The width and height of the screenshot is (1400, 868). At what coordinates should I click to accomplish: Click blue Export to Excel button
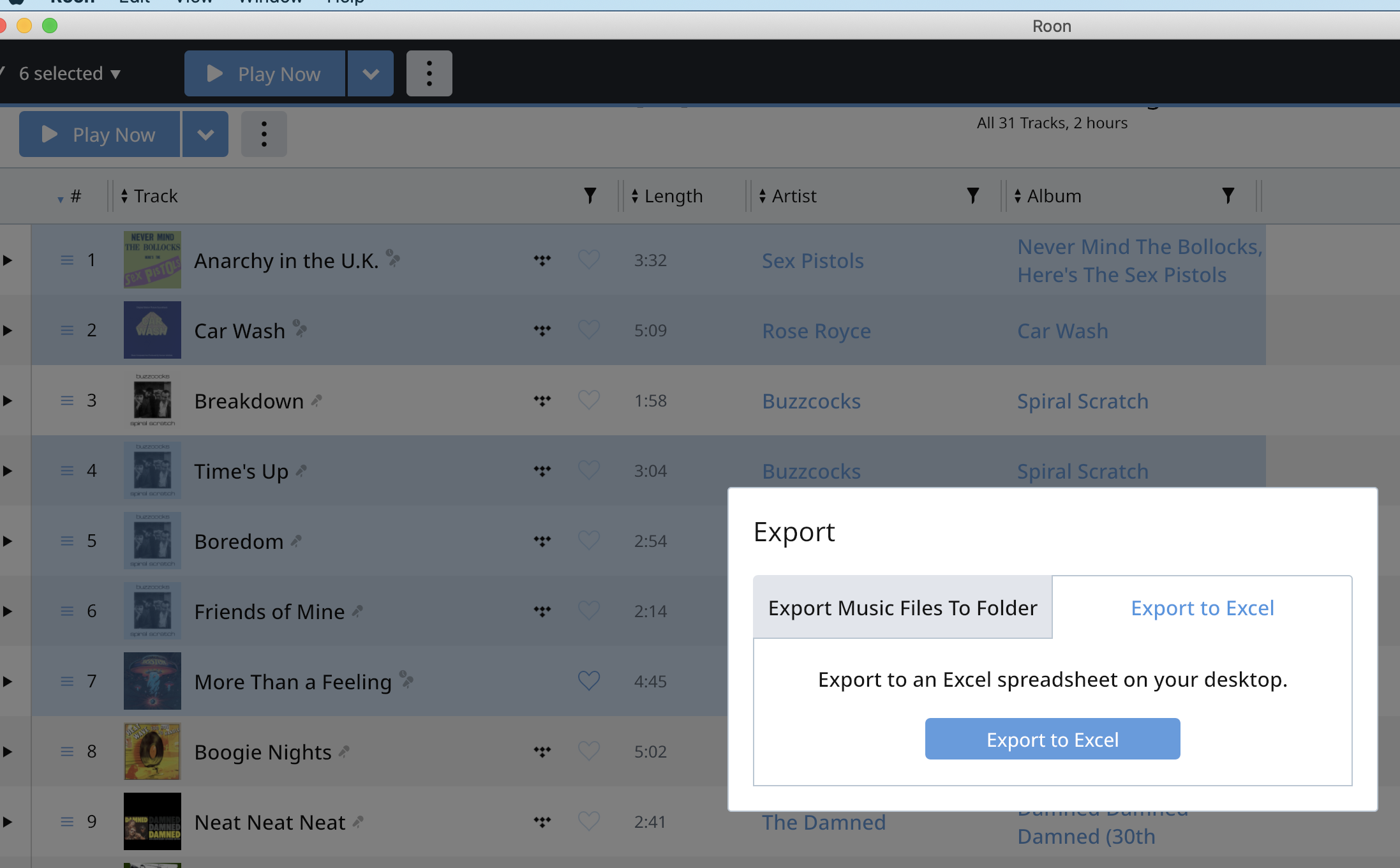click(1052, 739)
